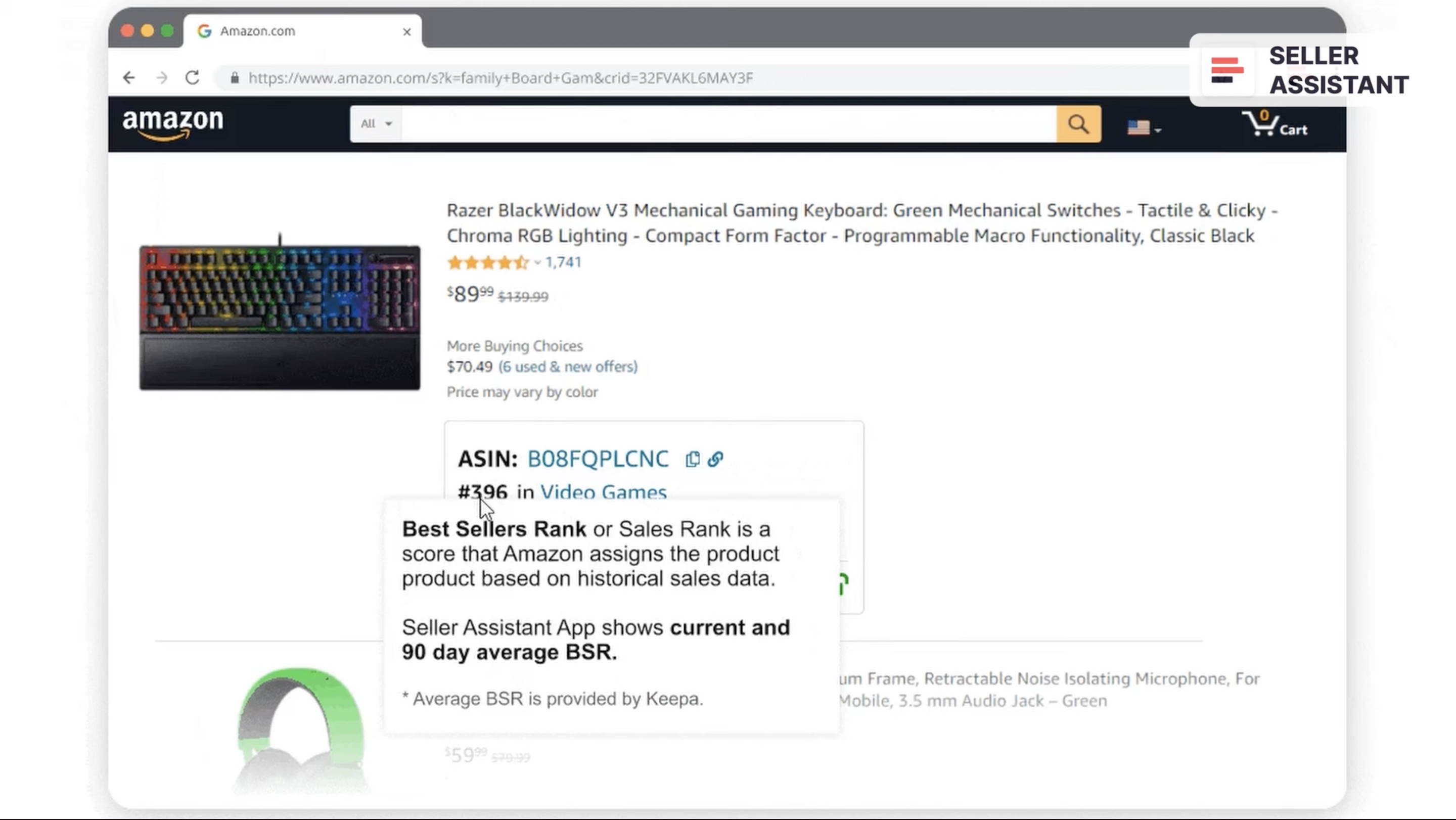The height and width of the screenshot is (820, 1456).
Task: Open the Video Games category link
Action: click(603, 492)
